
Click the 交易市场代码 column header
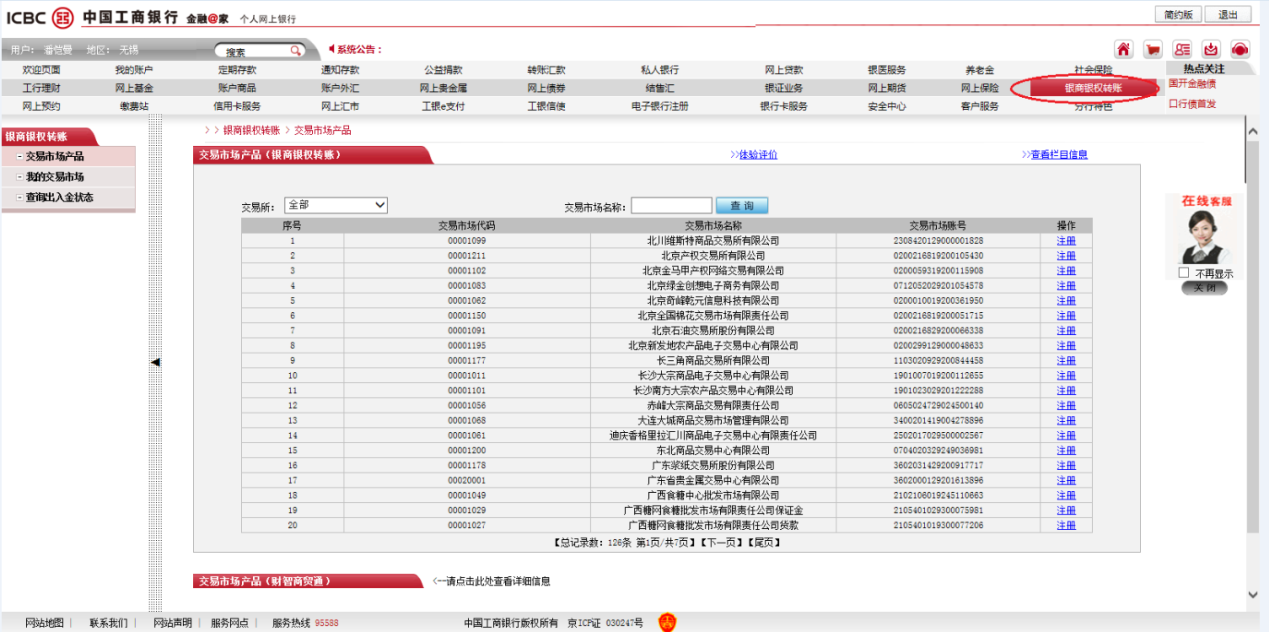tap(466, 226)
